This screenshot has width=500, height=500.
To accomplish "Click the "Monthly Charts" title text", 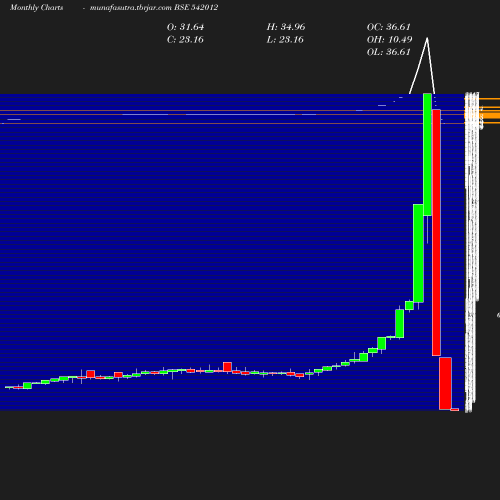I will click(x=36, y=7).
